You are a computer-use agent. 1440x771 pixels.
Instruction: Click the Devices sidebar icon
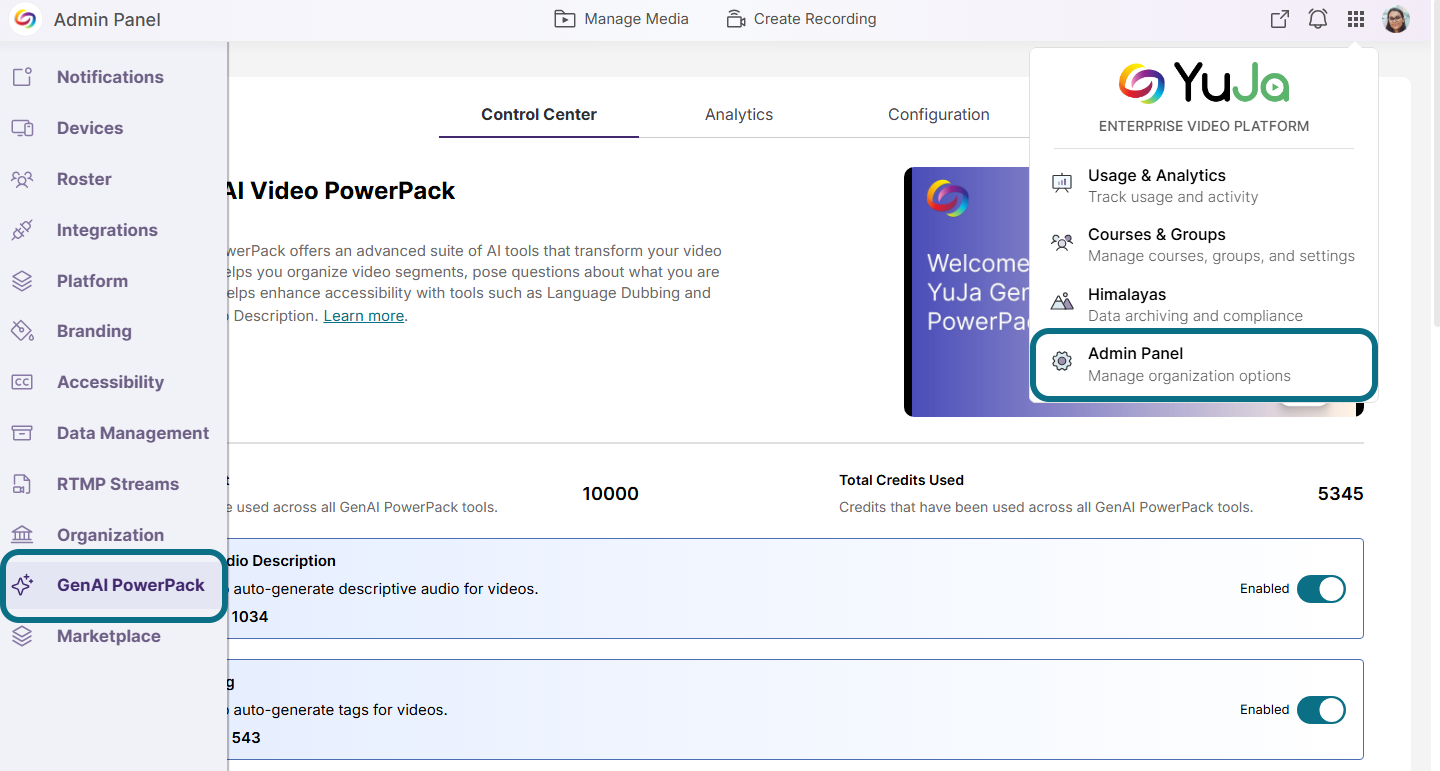click(x=22, y=128)
